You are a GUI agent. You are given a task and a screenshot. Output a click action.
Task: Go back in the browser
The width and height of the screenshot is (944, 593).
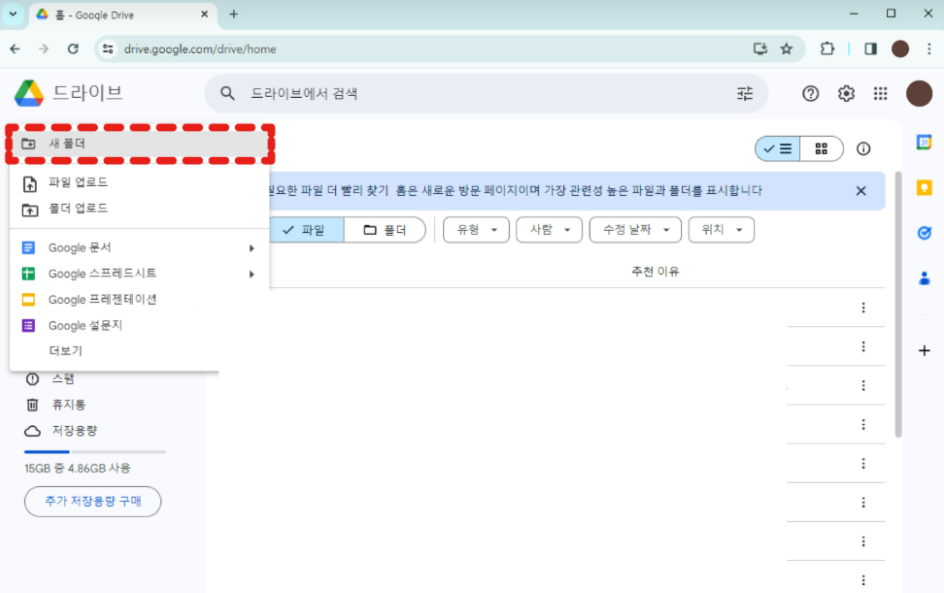(x=15, y=49)
